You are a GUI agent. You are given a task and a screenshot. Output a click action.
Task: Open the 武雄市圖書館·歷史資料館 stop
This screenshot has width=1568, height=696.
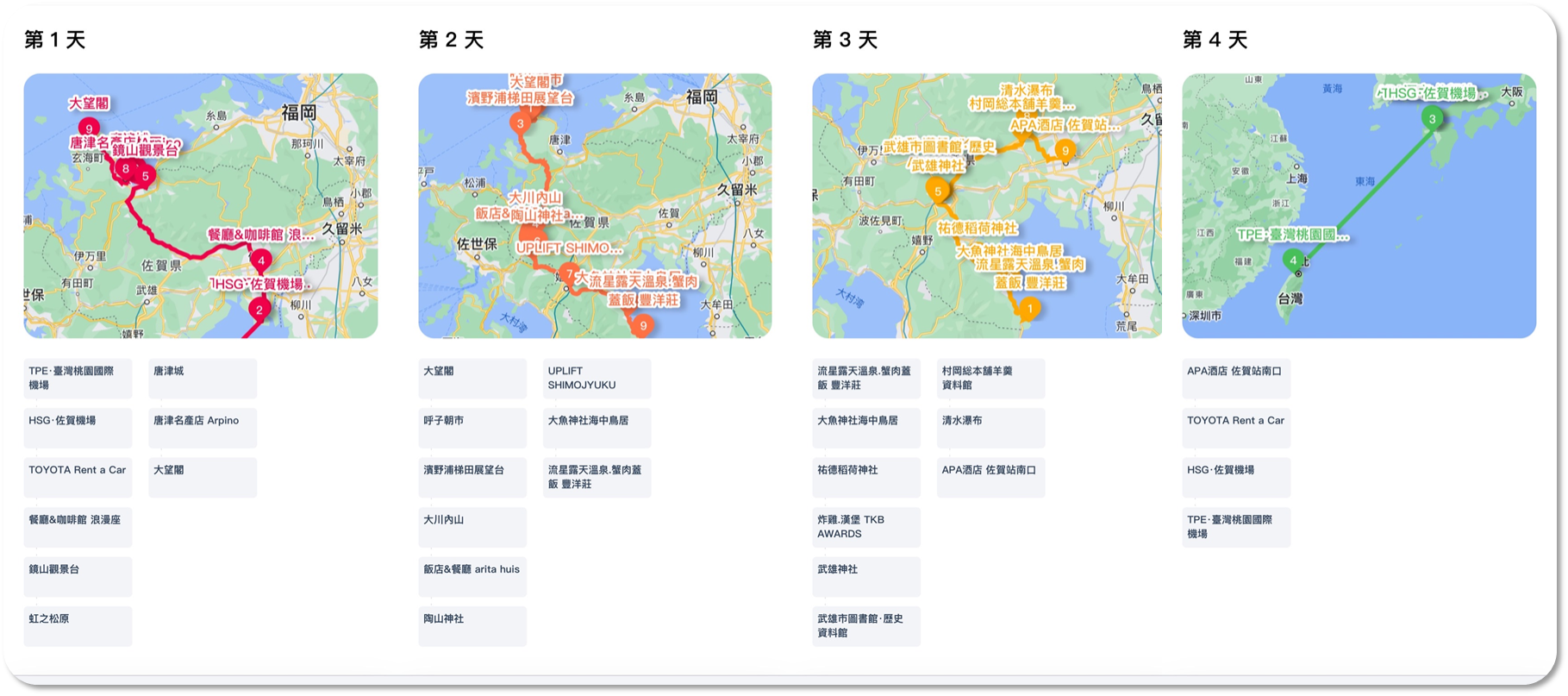[866, 626]
